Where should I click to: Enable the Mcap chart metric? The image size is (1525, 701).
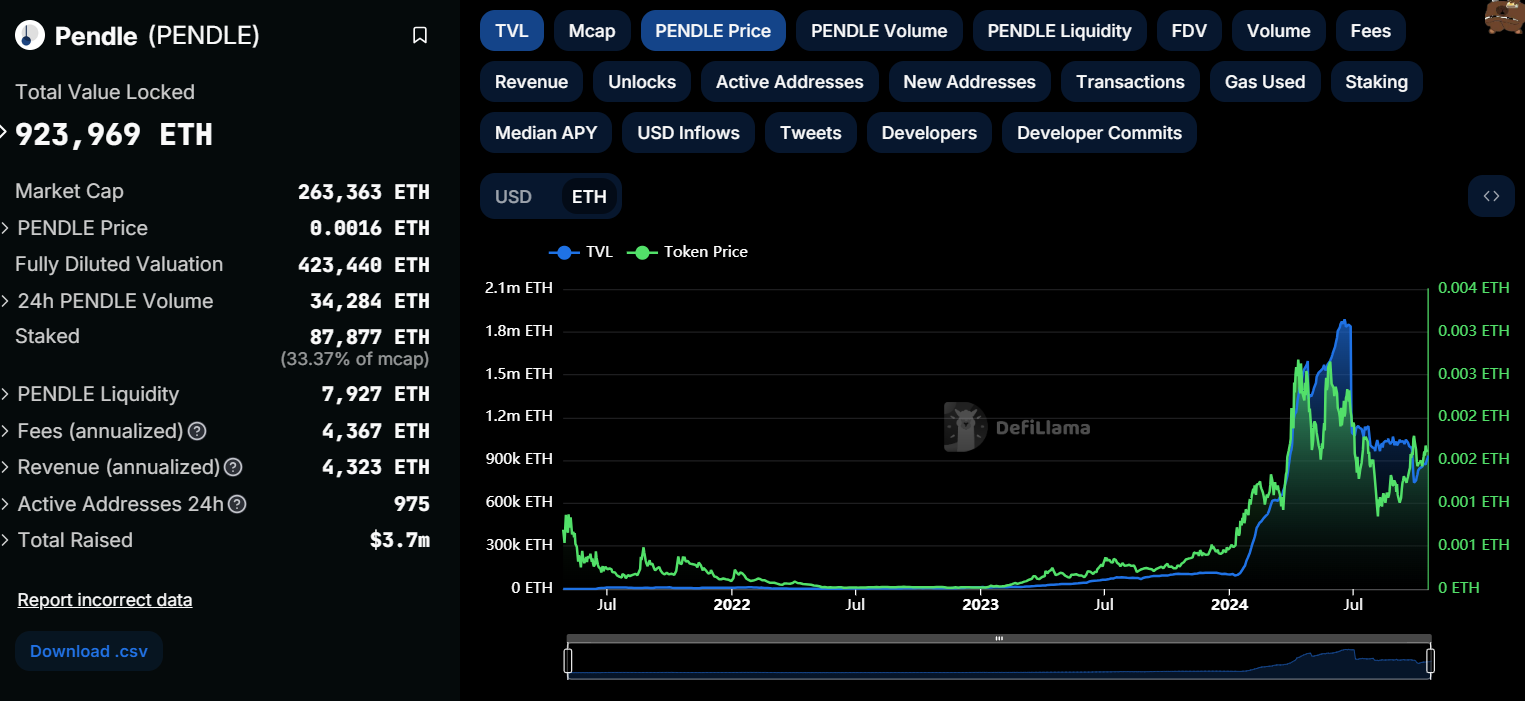[x=592, y=31]
